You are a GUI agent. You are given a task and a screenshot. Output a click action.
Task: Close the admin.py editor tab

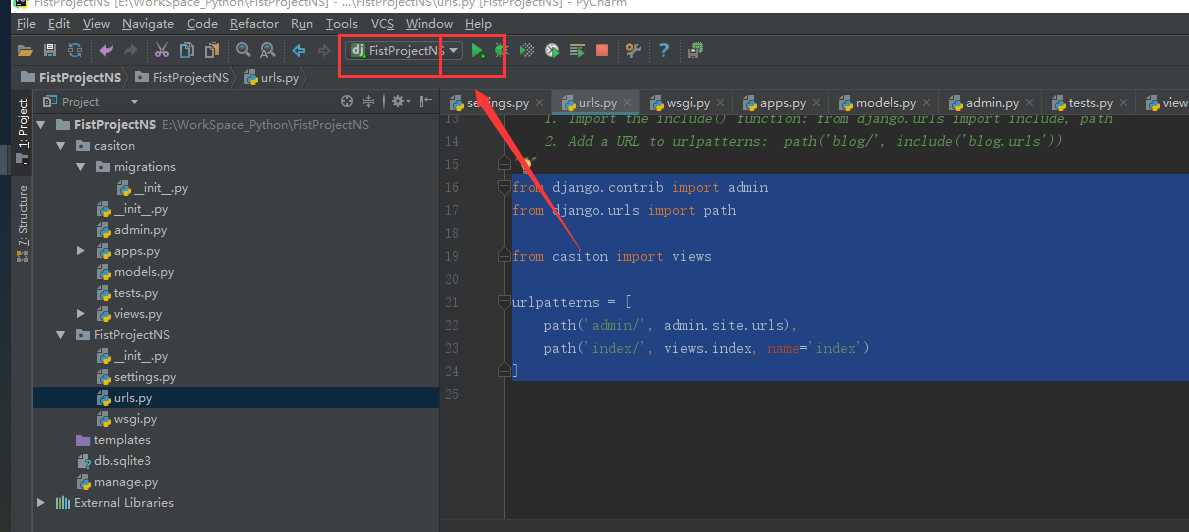coord(1029,103)
